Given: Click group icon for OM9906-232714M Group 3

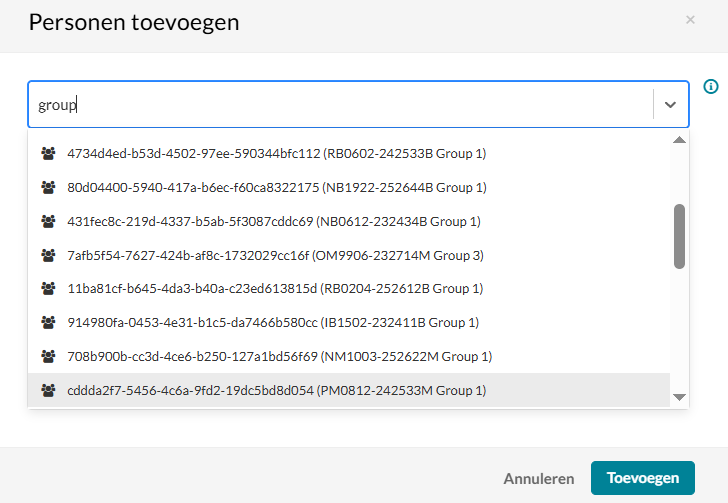Looking at the screenshot, I should point(48,255).
